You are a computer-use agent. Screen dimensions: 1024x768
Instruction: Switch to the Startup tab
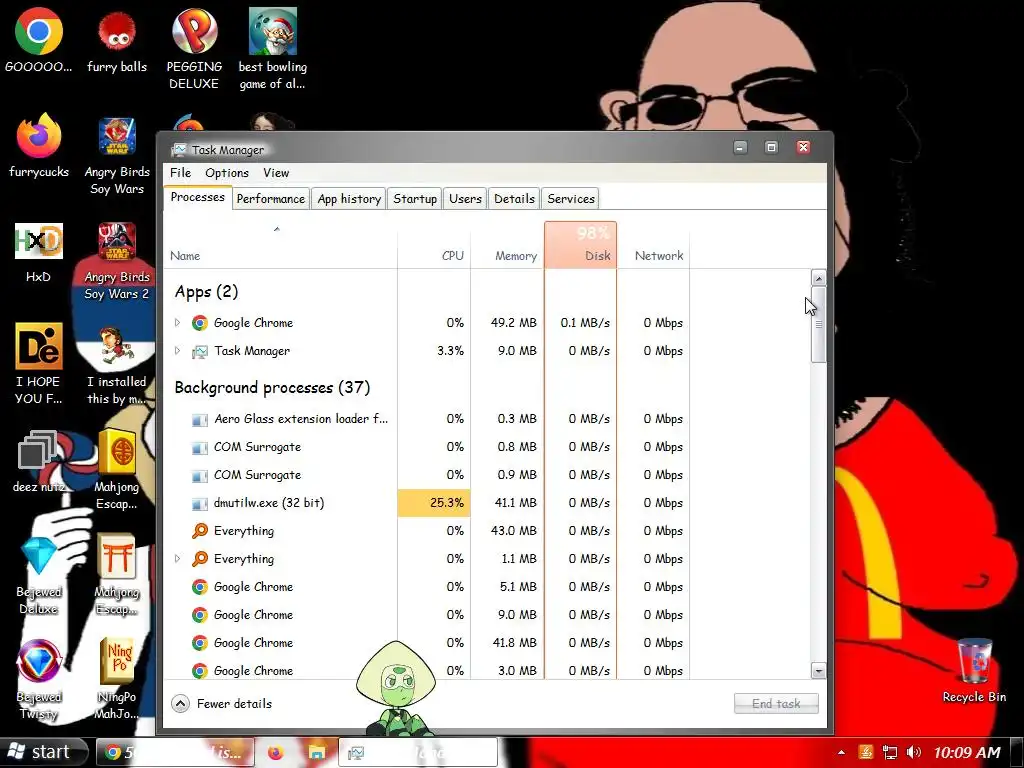tap(415, 199)
